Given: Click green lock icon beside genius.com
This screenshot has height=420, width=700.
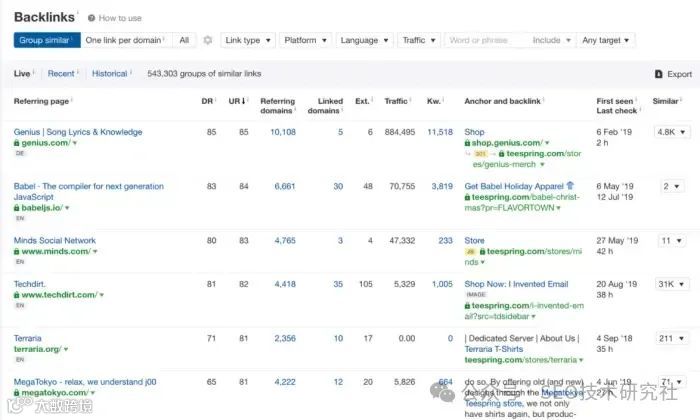Looking at the screenshot, I should (17, 143).
